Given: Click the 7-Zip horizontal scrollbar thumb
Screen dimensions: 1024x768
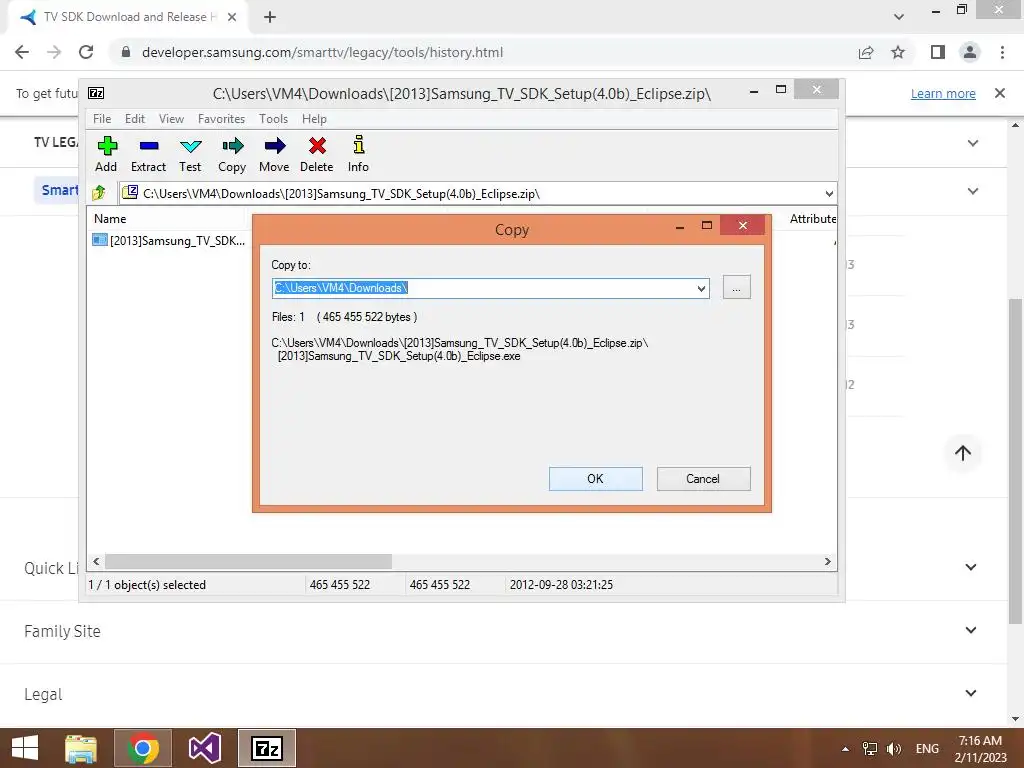Looking at the screenshot, I should pos(248,562).
